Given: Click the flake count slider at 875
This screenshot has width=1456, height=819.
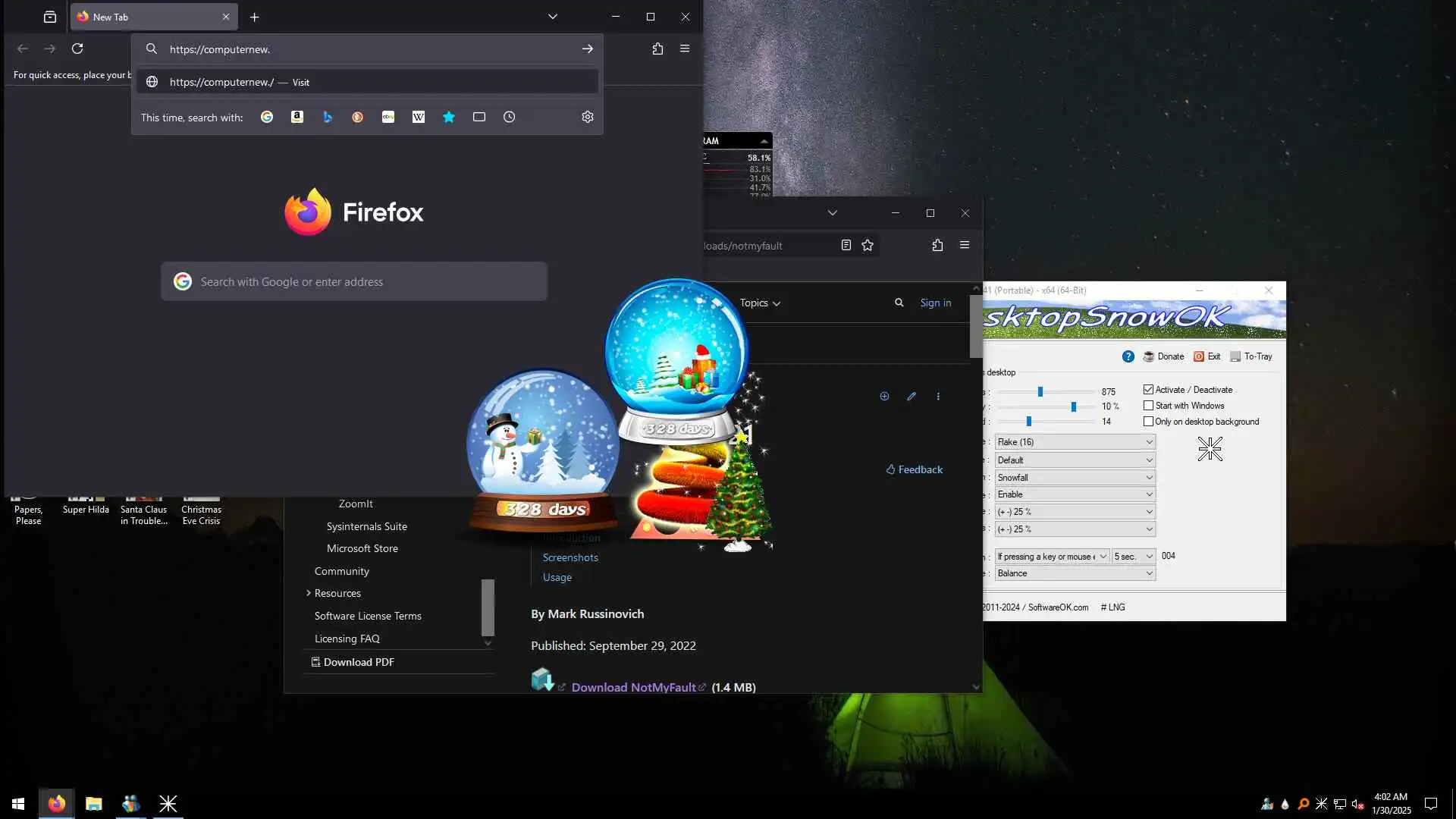Looking at the screenshot, I should point(1040,392).
